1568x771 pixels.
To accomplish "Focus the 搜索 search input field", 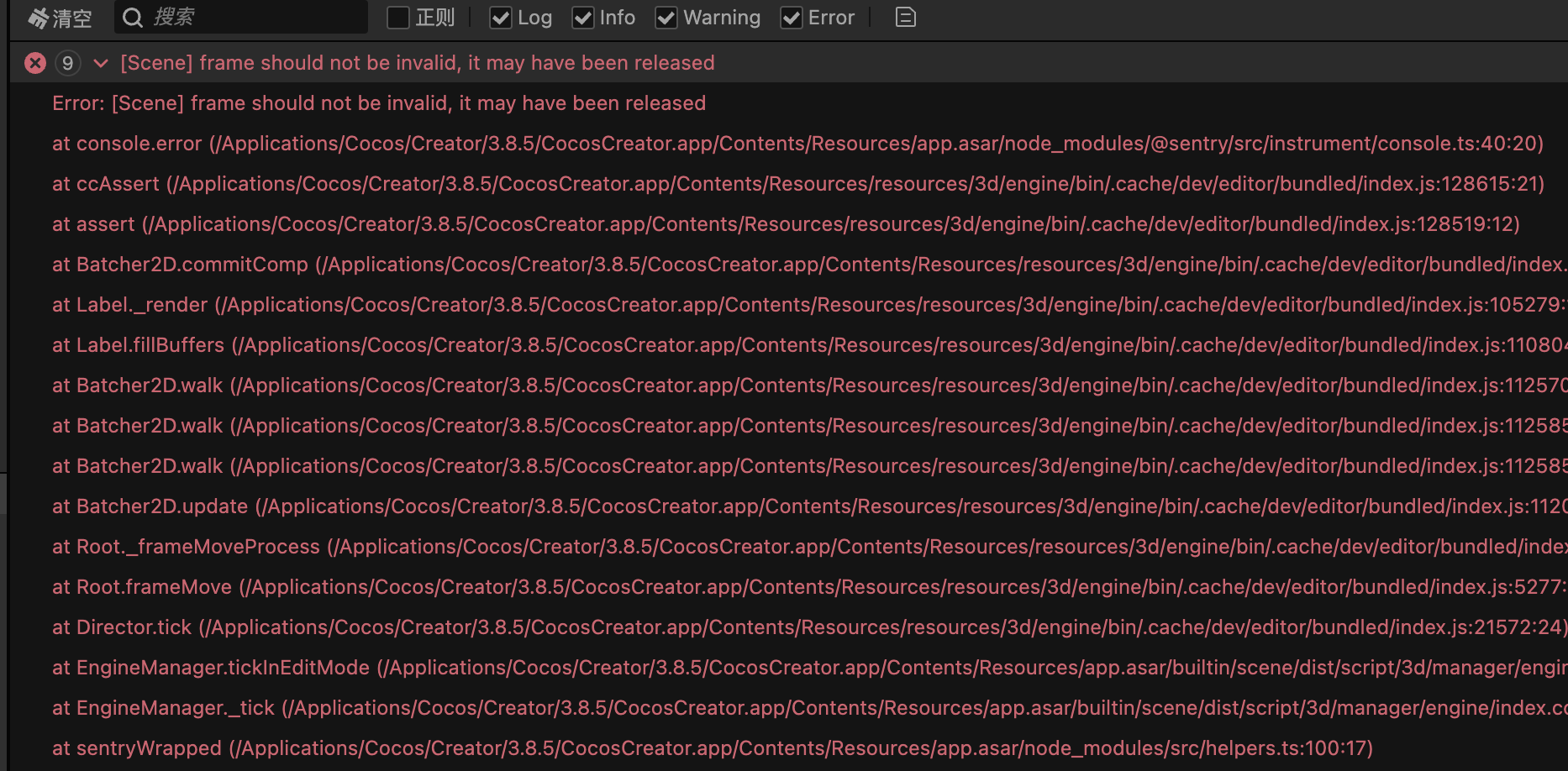I will 241,18.
